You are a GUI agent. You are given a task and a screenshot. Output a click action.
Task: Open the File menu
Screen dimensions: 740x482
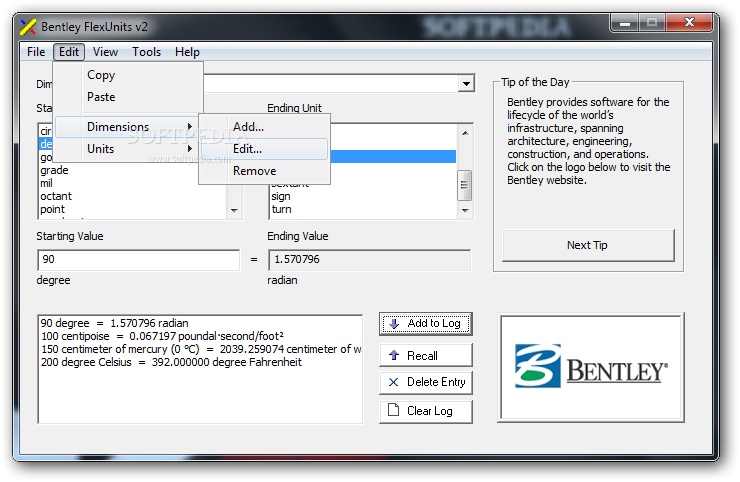pos(36,52)
